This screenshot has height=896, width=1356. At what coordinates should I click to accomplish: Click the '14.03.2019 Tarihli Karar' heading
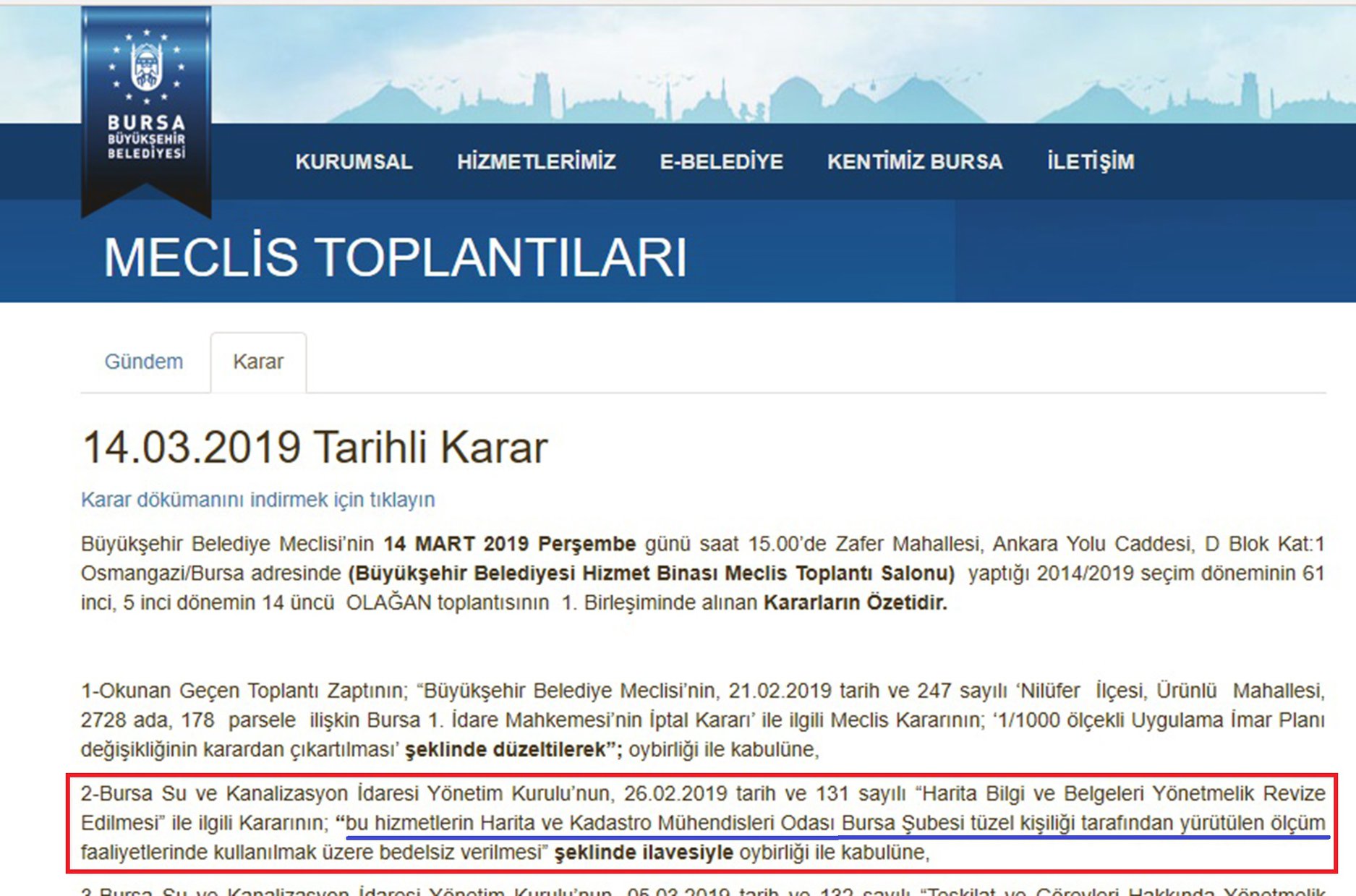click(x=315, y=447)
